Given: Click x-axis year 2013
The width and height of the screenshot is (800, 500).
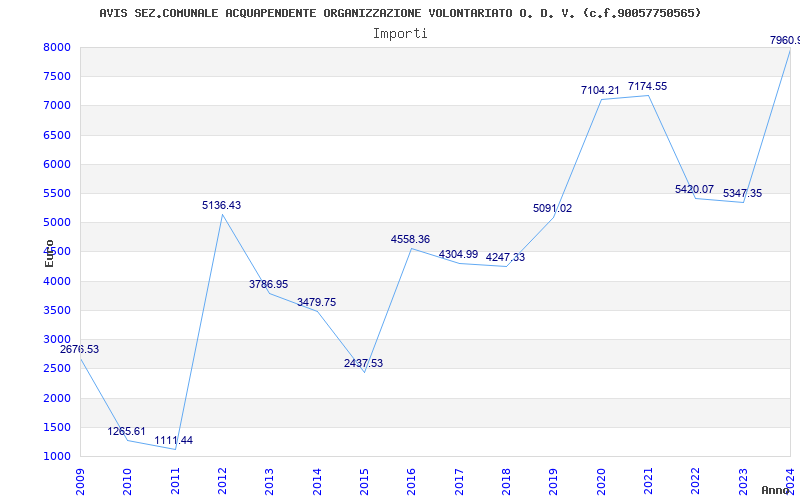Looking at the screenshot, I should [269, 481].
